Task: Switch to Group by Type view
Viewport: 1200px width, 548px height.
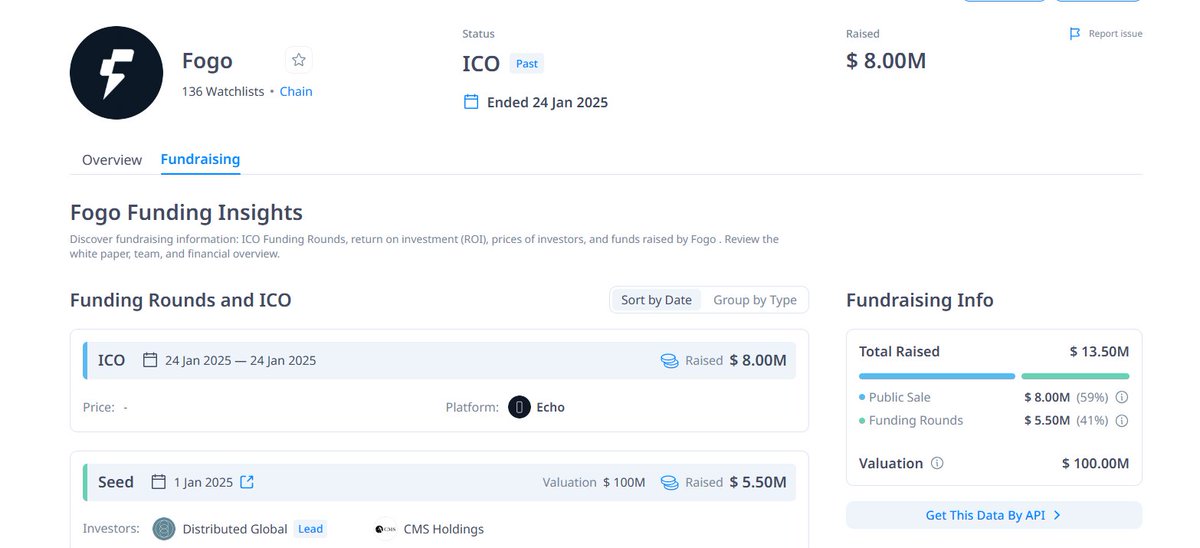Action: coord(755,300)
